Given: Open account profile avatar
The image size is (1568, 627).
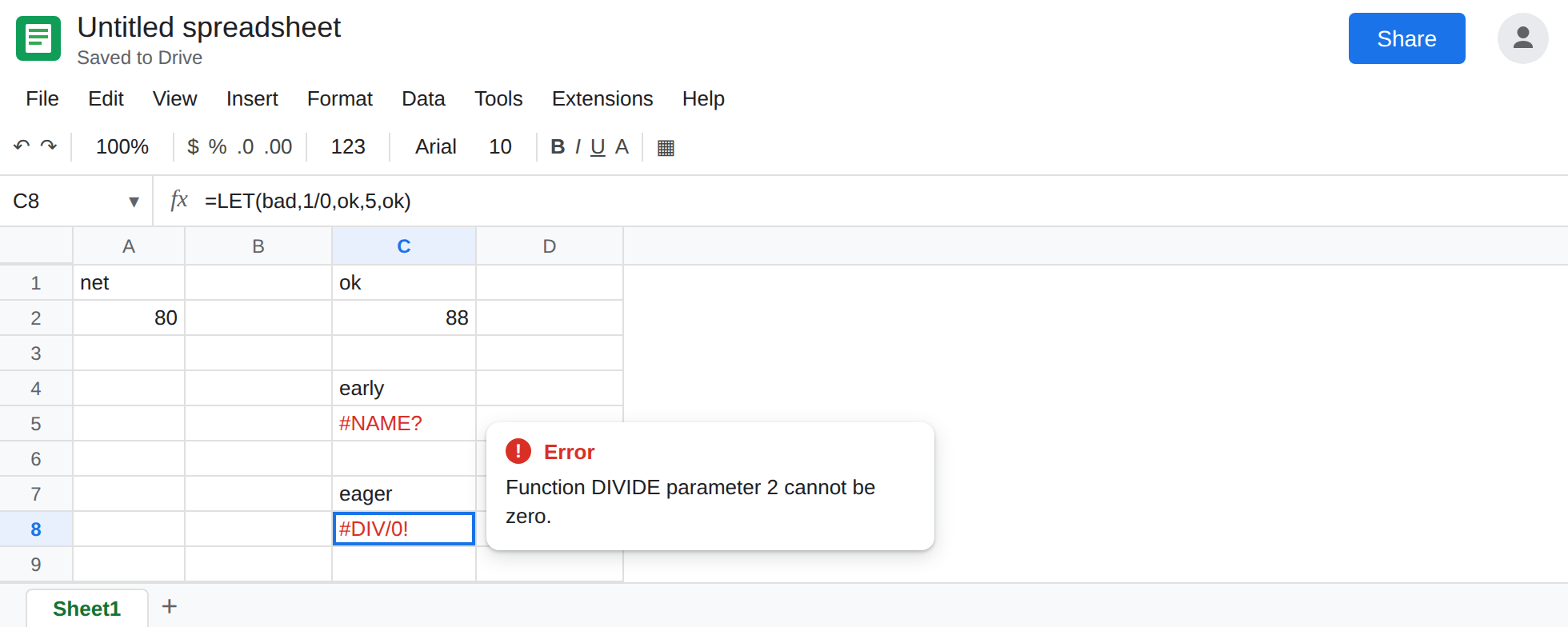Looking at the screenshot, I should click(x=1523, y=38).
